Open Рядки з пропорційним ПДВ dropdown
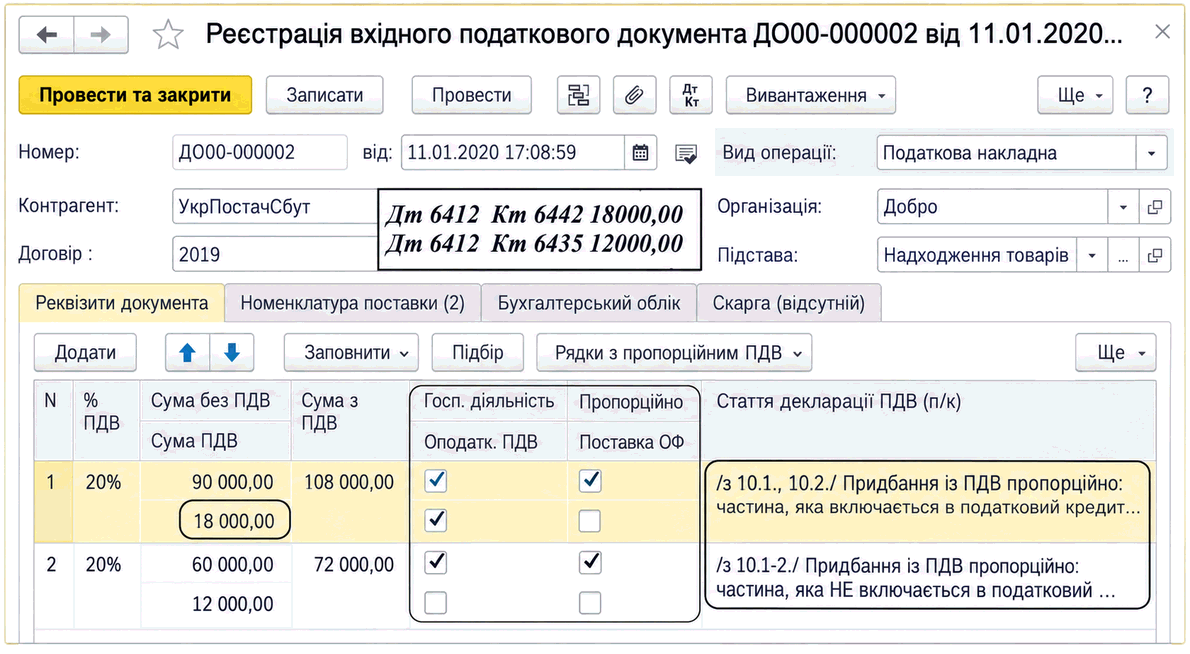1190x654 pixels. click(x=674, y=353)
